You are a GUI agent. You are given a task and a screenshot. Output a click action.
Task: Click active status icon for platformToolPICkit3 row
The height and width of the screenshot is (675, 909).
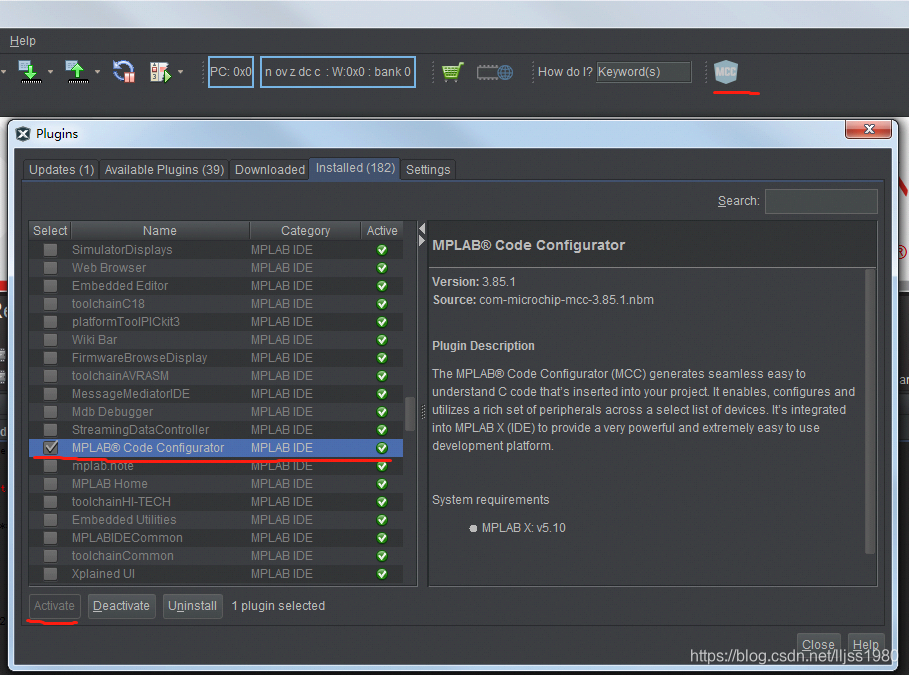(x=382, y=322)
